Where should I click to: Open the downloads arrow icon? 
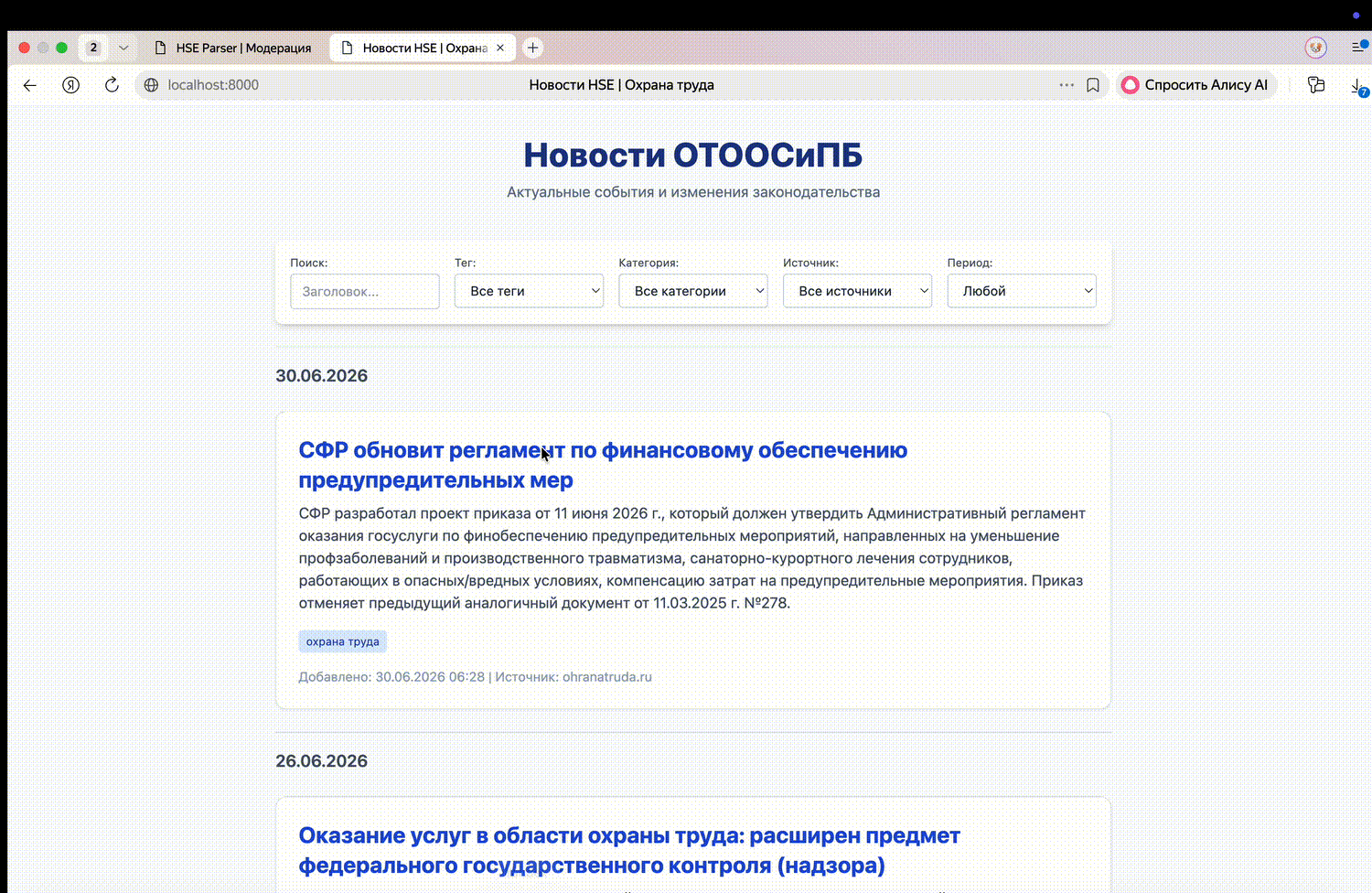click(x=1358, y=86)
